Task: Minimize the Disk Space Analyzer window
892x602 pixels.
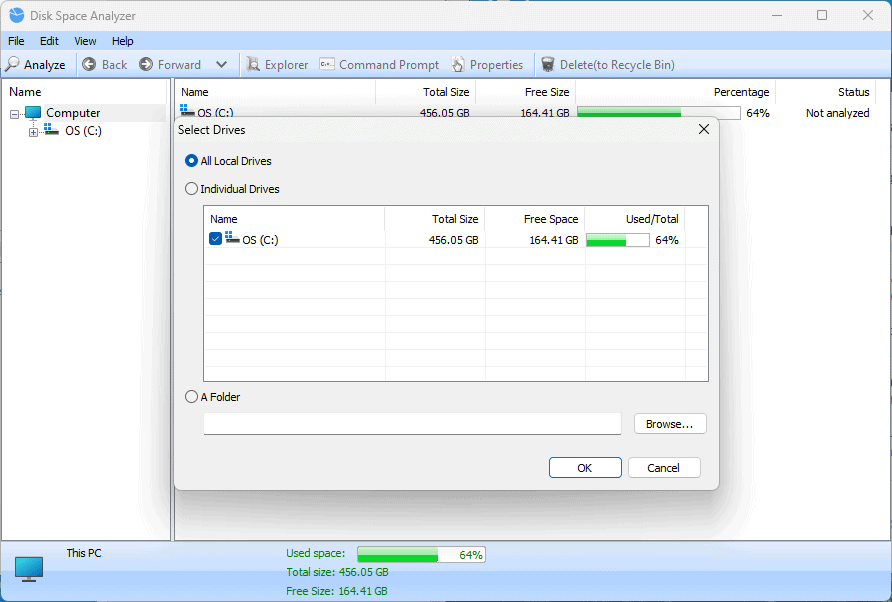Action: pos(777,15)
